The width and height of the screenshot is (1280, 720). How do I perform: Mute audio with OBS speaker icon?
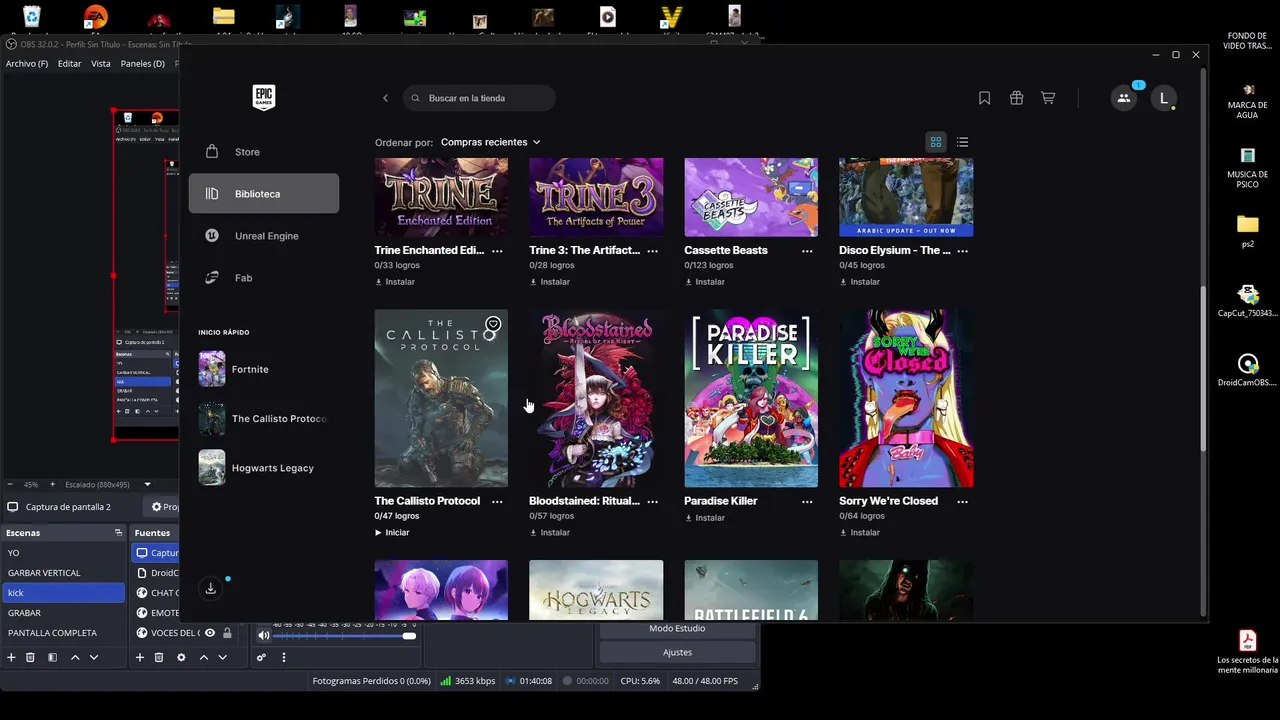(264, 635)
